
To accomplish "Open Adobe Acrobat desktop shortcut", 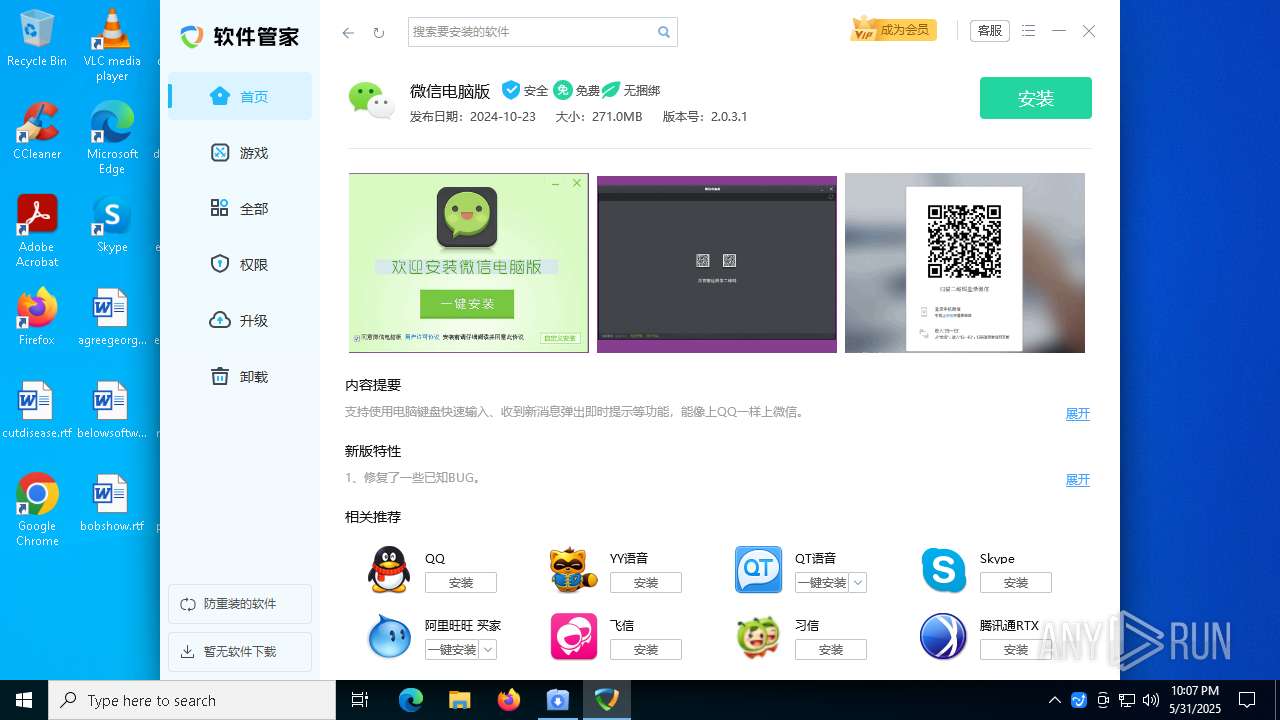I will click(37, 231).
